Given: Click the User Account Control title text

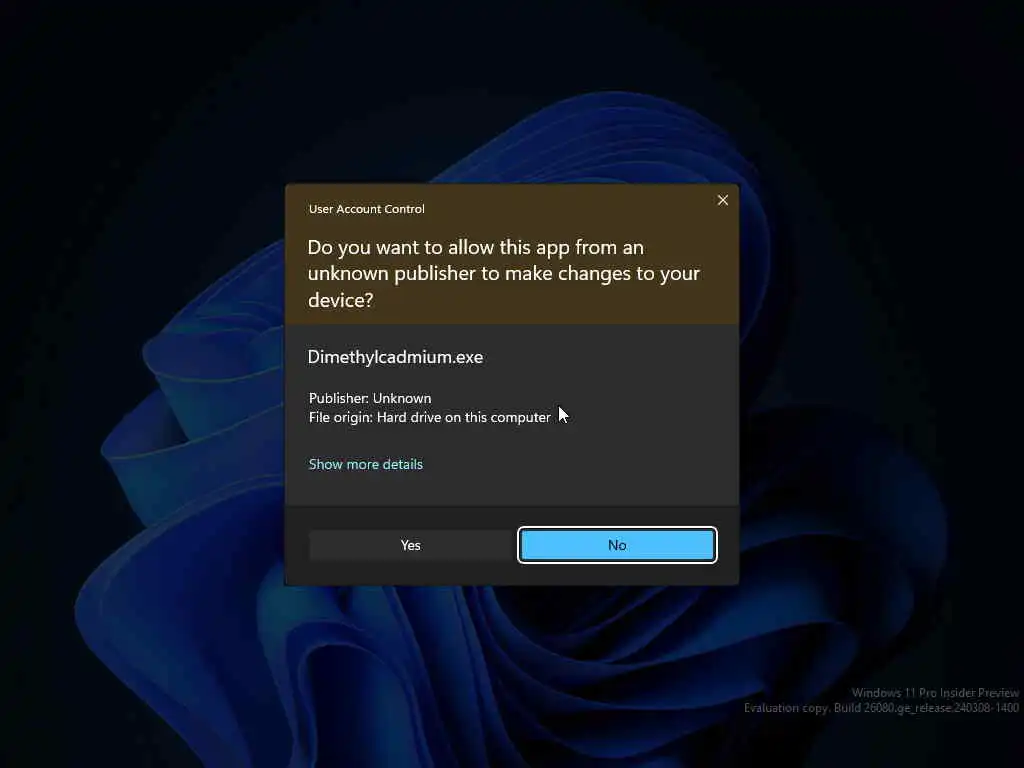Looking at the screenshot, I should 366,209.
